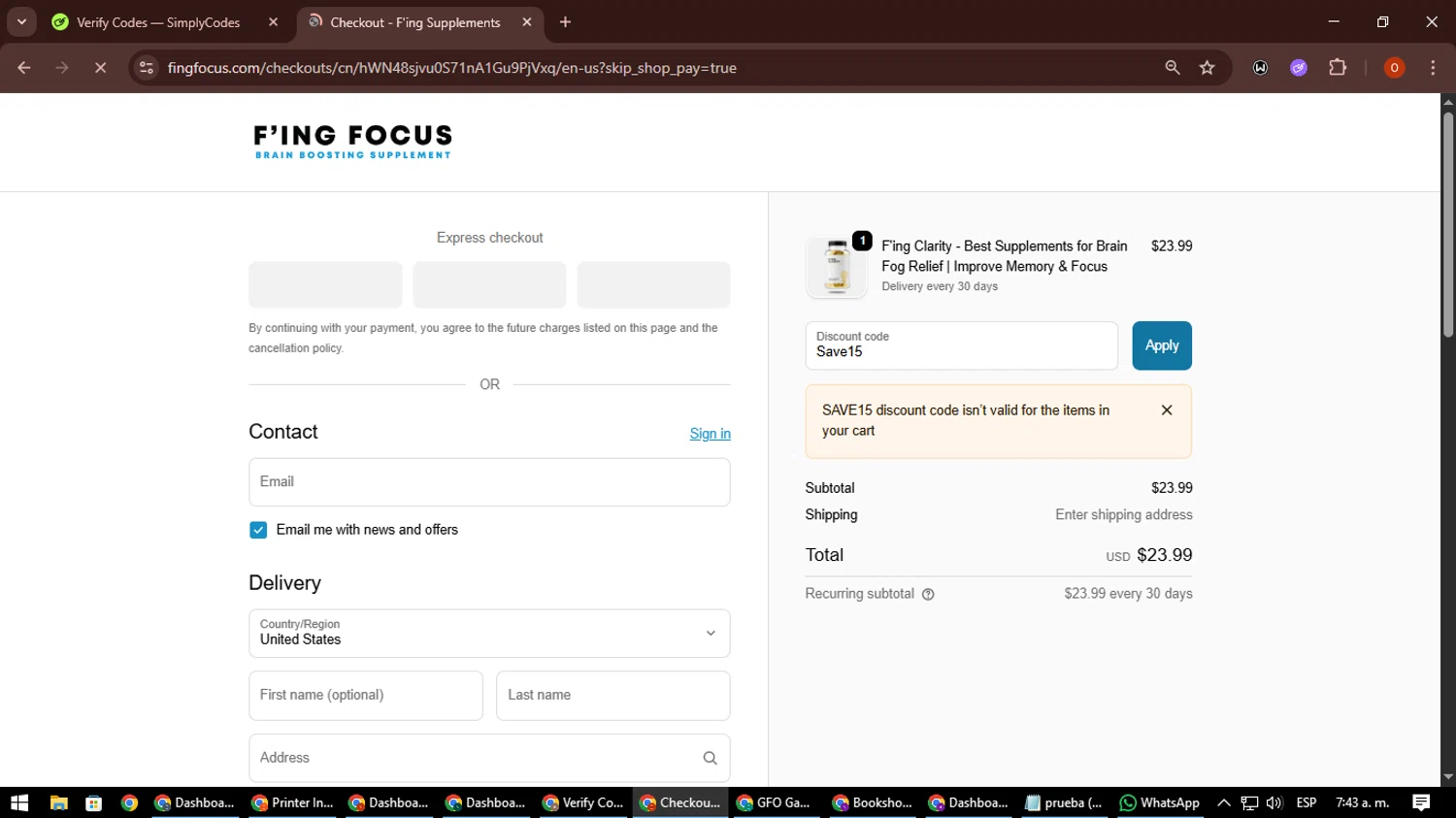Open the orange profile avatar
This screenshot has width=1456, height=818.
tap(1394, 68)
